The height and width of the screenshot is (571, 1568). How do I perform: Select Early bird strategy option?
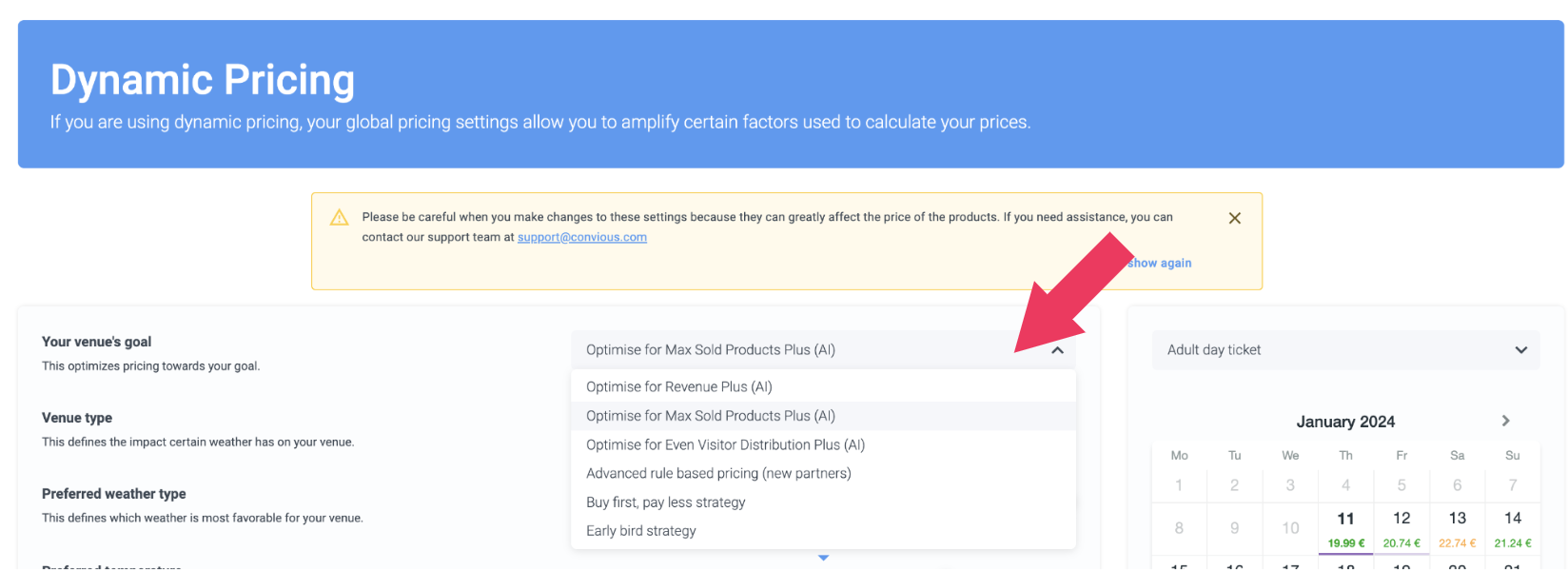point(641,531)
